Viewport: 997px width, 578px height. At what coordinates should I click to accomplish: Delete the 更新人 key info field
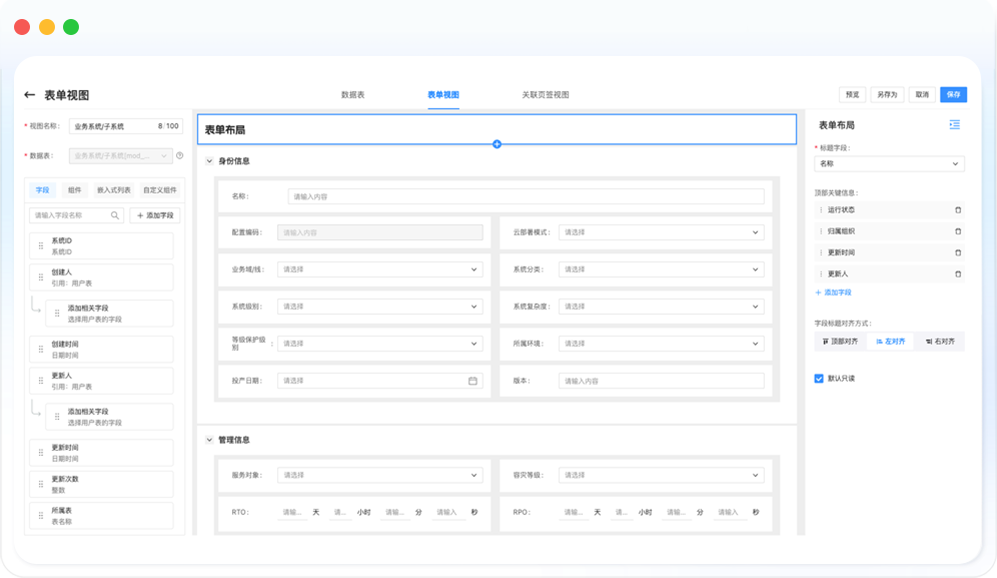pos(958,274)
